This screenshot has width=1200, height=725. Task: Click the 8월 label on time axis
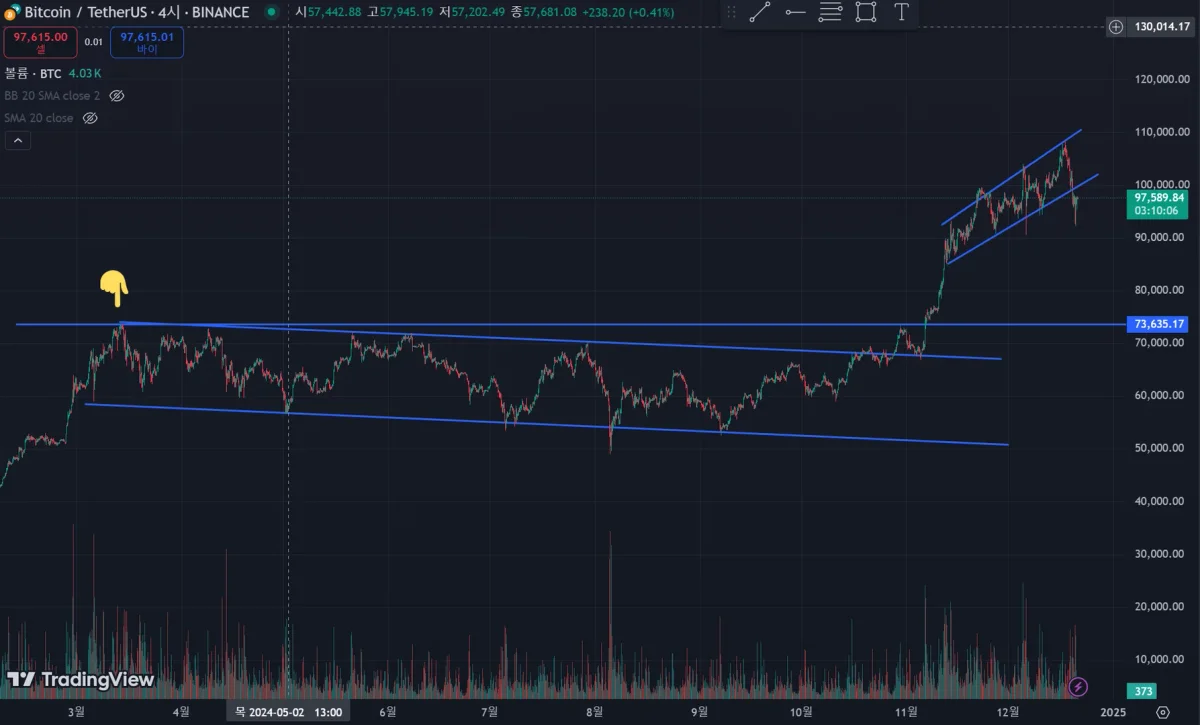594,712
